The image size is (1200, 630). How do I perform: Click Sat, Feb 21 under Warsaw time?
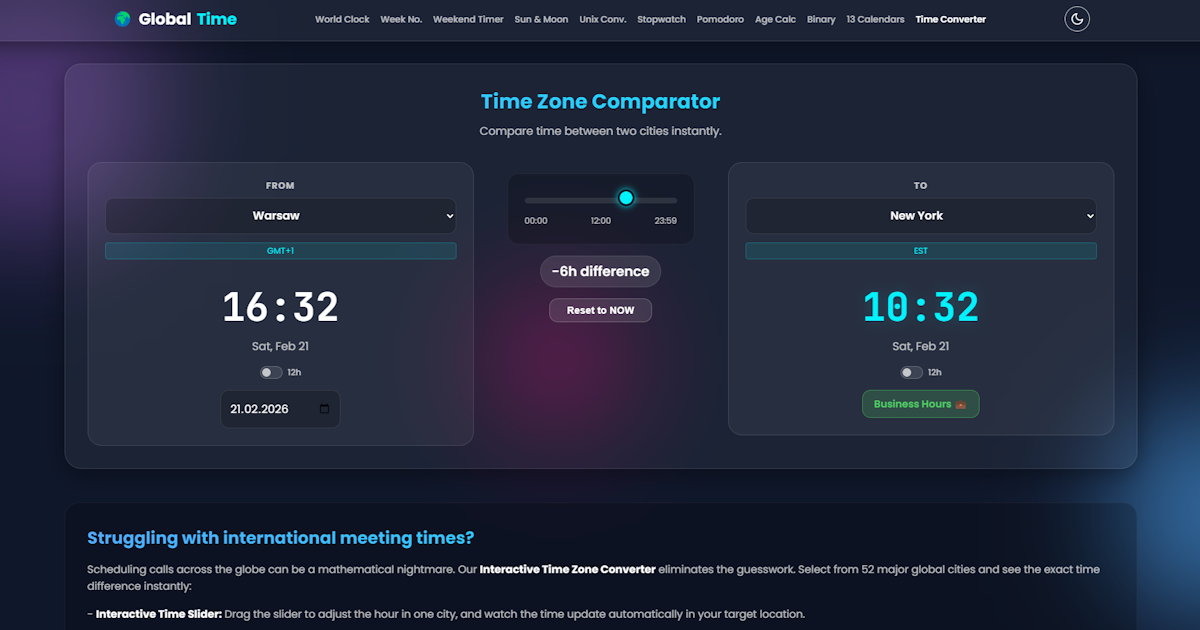point(281,346)
